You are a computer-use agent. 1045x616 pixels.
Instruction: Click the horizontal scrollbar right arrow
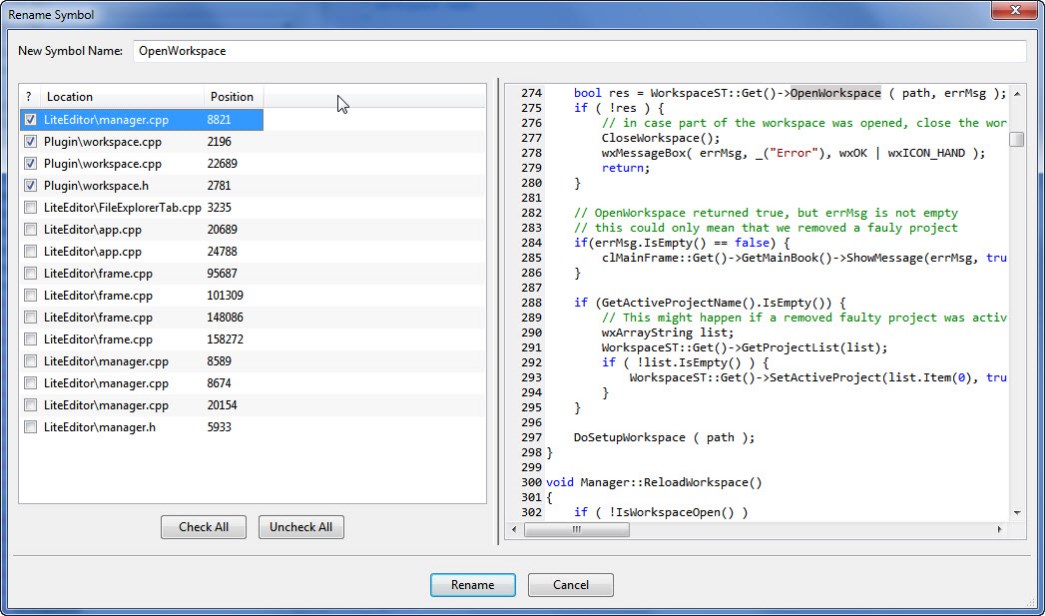pos(1000,529)
